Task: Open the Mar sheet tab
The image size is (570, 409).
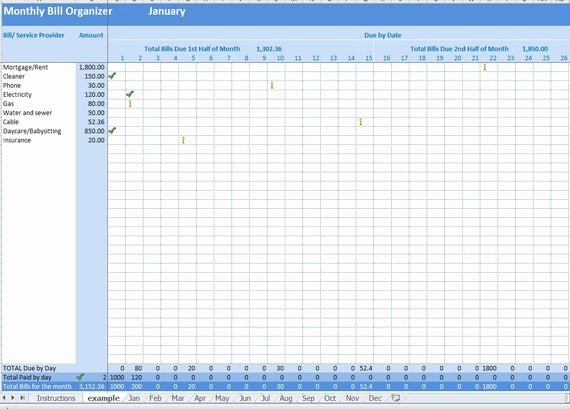Action: pyautogui.click(x=177, y=398)
